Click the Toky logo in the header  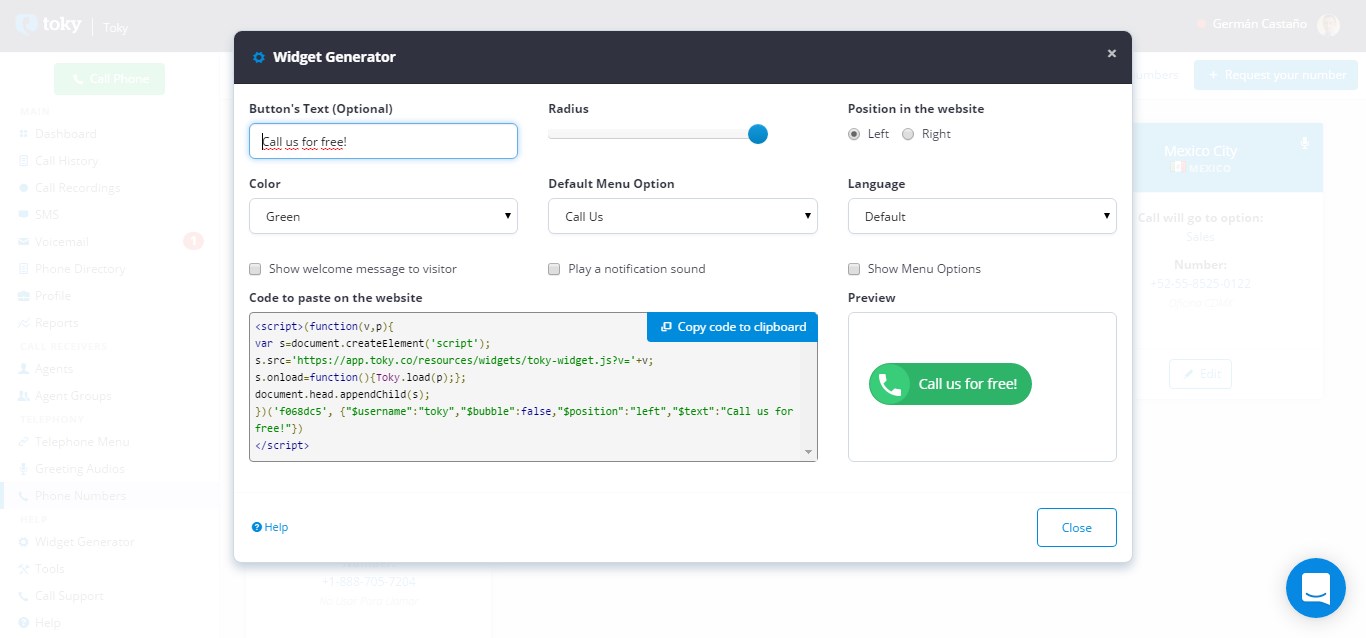click(49, 25)
